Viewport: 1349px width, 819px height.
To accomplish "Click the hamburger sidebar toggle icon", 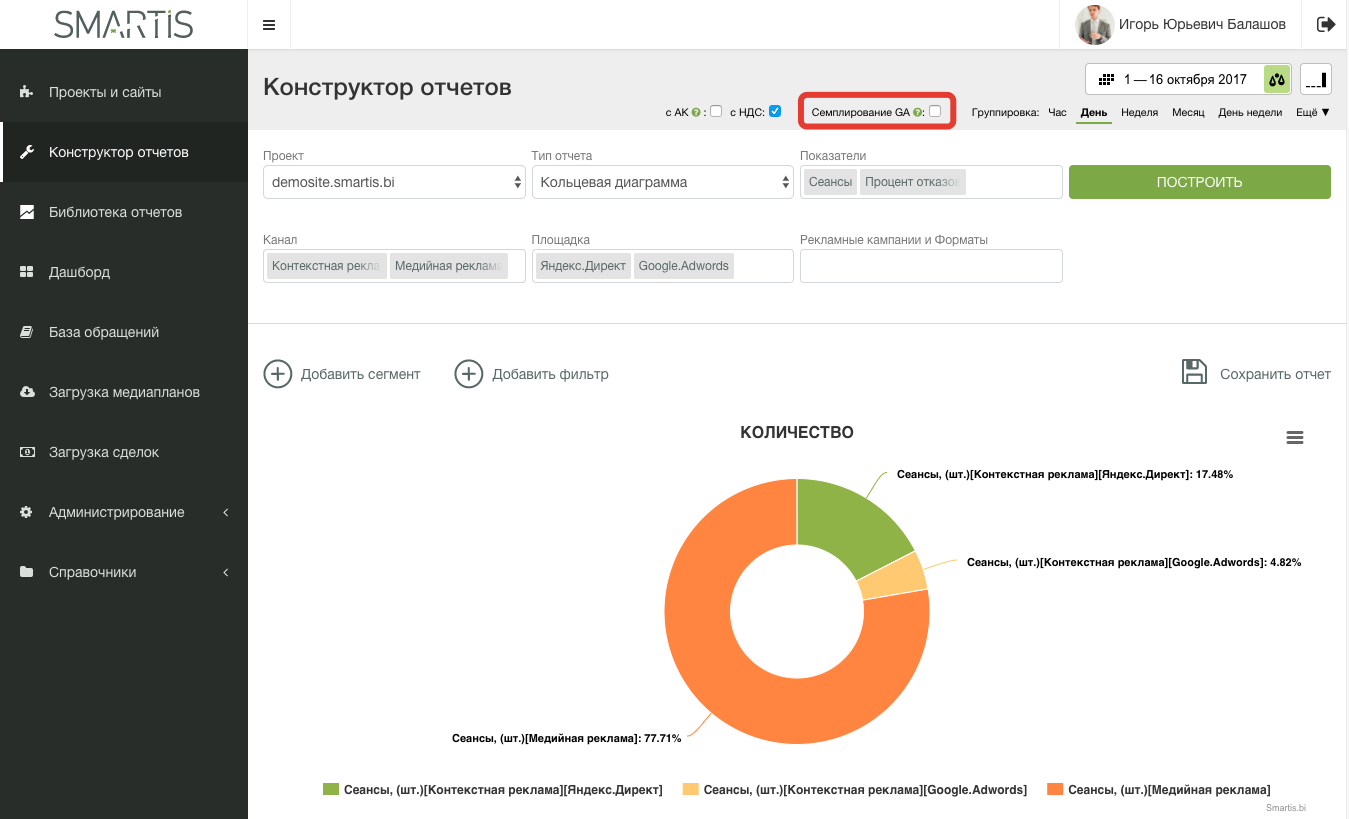I will 269,25.
